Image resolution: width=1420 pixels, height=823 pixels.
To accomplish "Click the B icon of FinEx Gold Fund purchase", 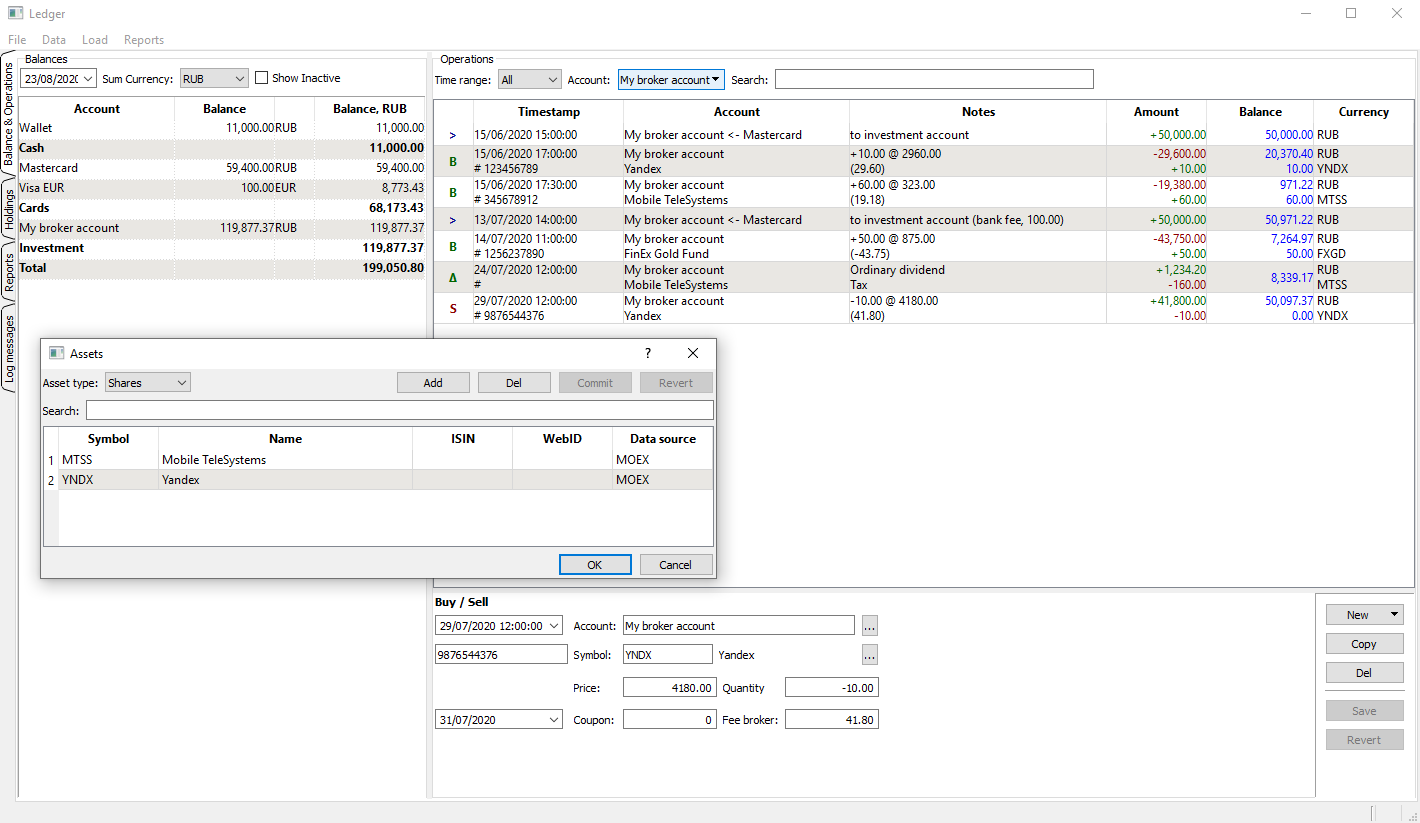I will point(453,246).
